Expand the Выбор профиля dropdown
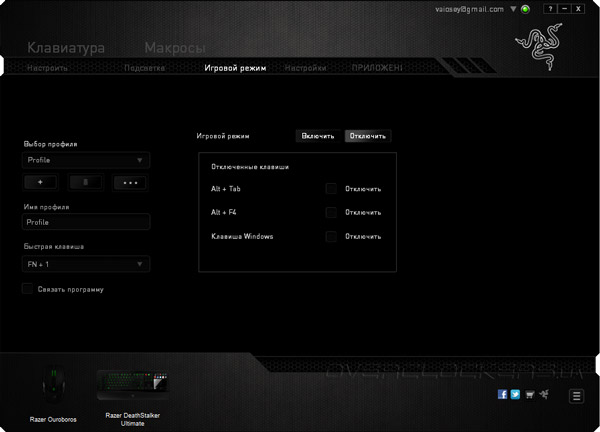The image size is (600, 432). click(86, 160)
